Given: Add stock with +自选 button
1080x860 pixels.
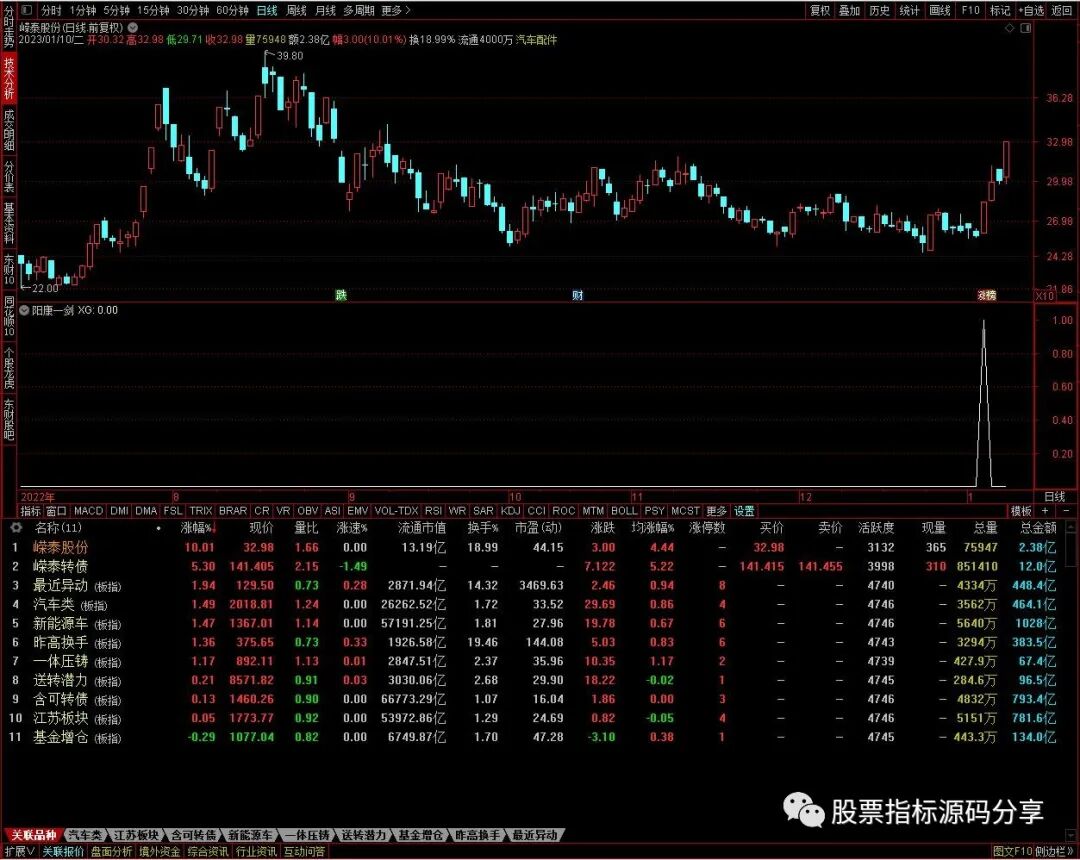Looking at the screenshot, I should [1031, 10].
